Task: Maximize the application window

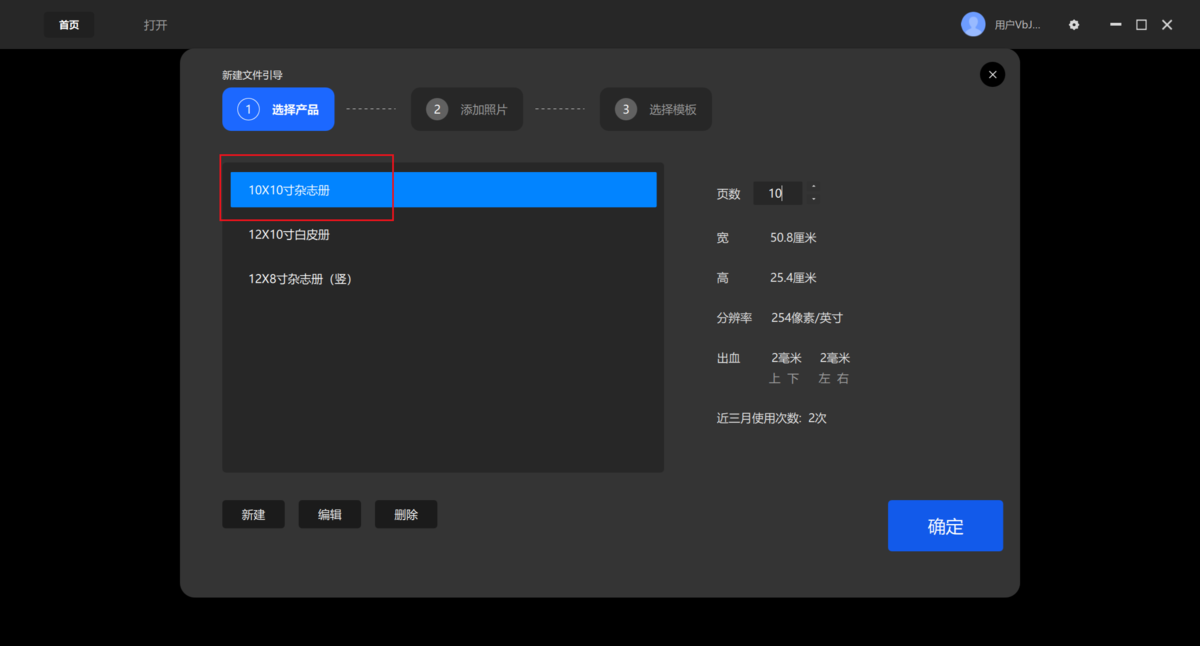Action: click(x=1141, y=25)
